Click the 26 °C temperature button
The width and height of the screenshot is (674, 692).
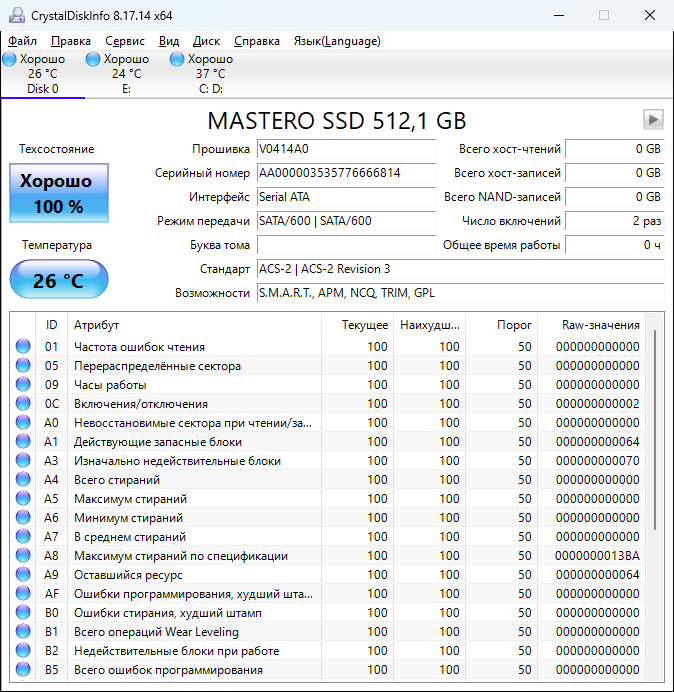[59, 280]
